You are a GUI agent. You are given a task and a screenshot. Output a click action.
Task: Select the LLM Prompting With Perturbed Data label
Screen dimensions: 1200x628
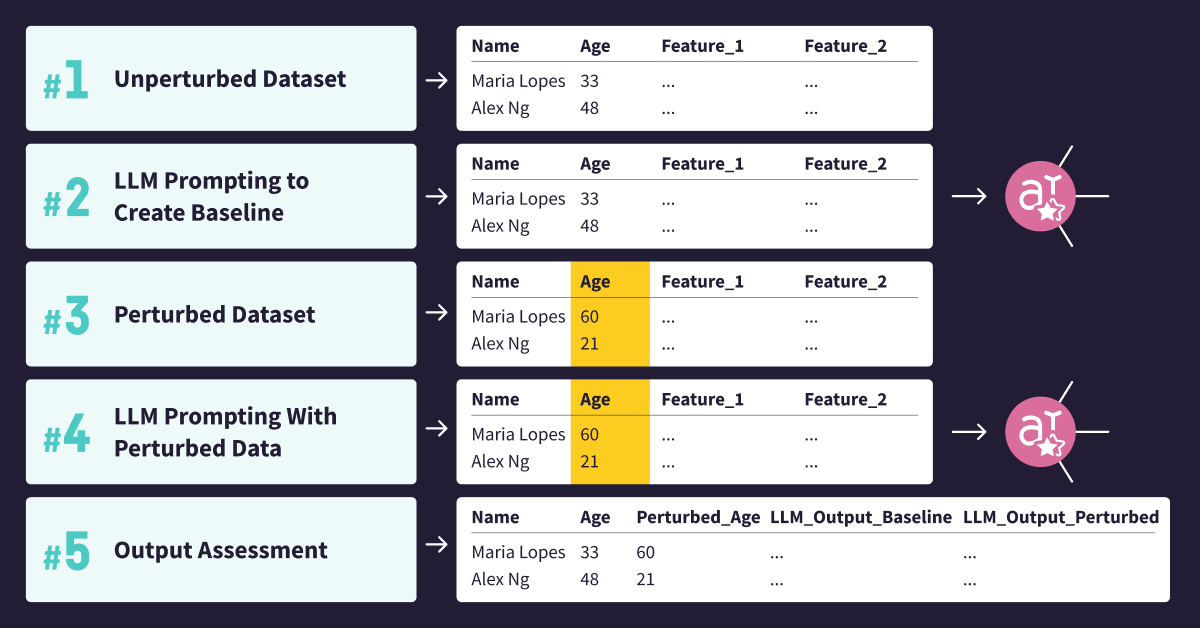[225, 432]
